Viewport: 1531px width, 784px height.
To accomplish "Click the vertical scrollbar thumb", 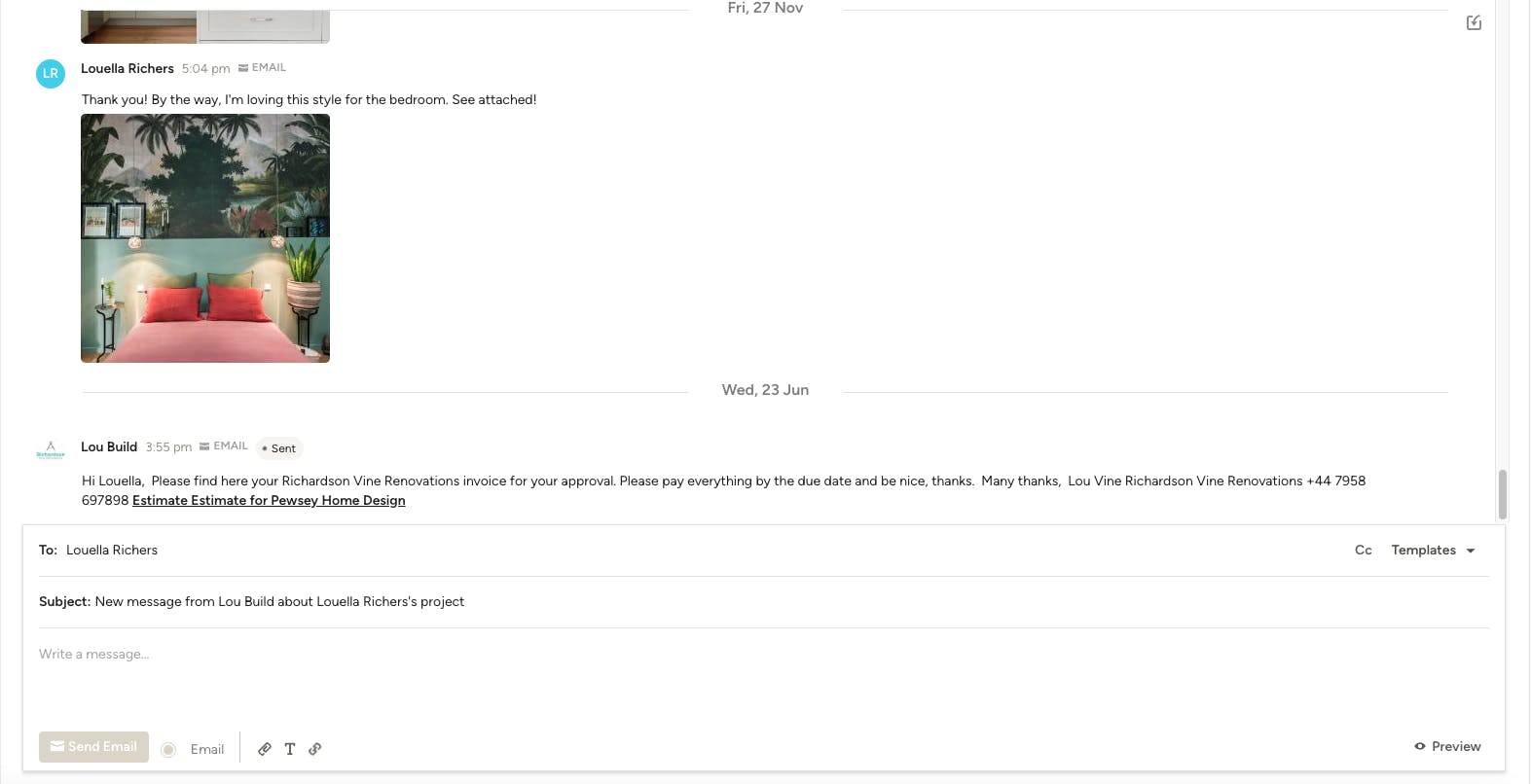I will click(1502, 494).
